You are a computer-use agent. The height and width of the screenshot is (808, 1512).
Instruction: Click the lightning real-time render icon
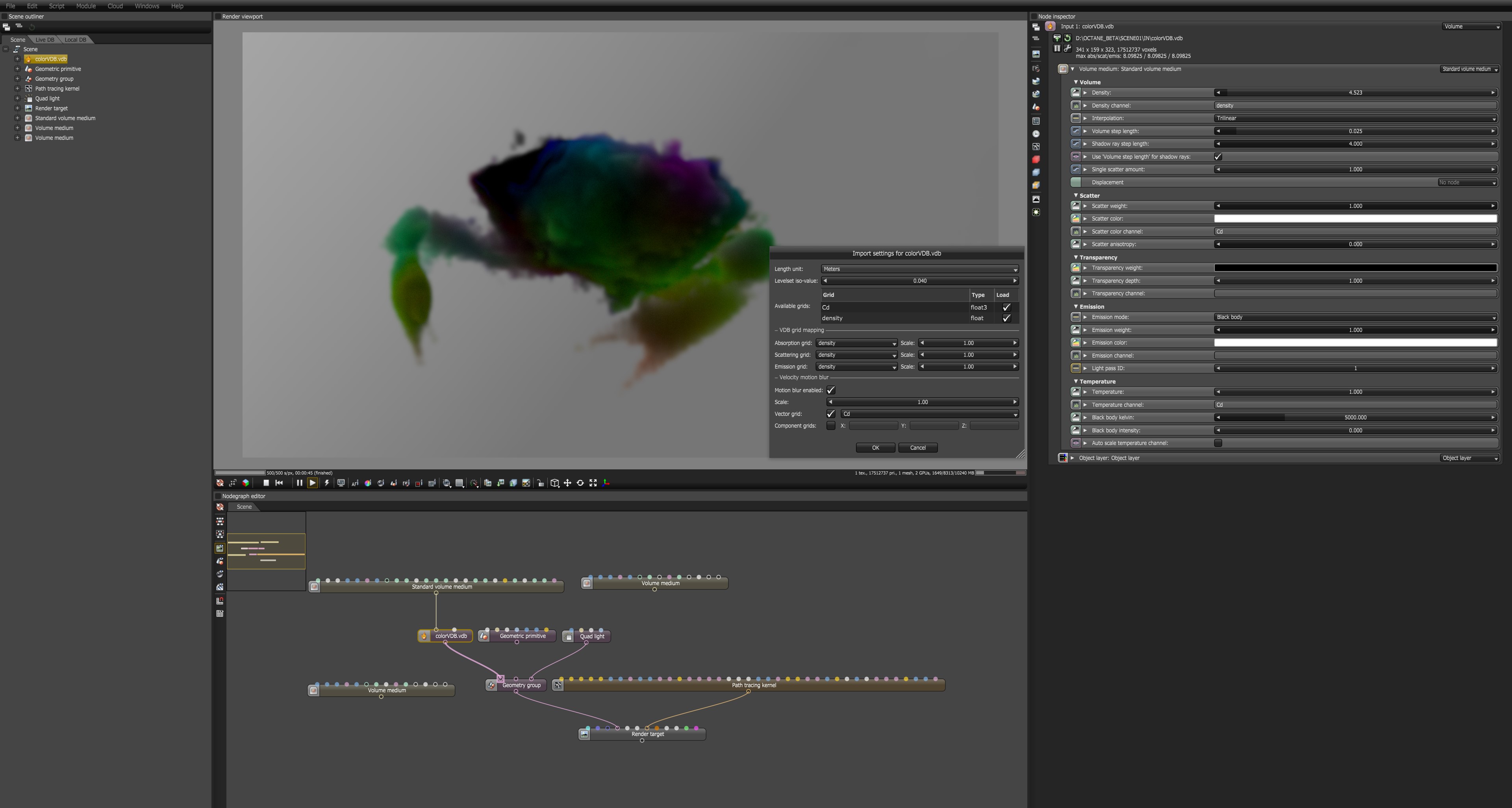point(327,483)
